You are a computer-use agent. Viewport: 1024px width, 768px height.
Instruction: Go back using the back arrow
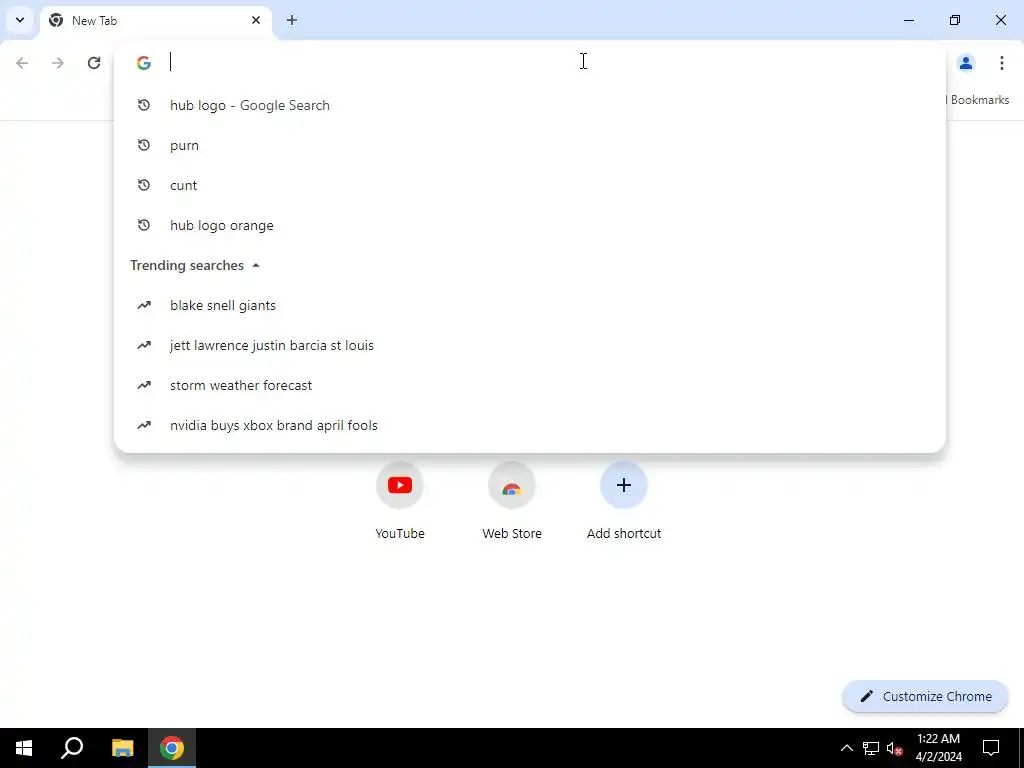point(22,63)
